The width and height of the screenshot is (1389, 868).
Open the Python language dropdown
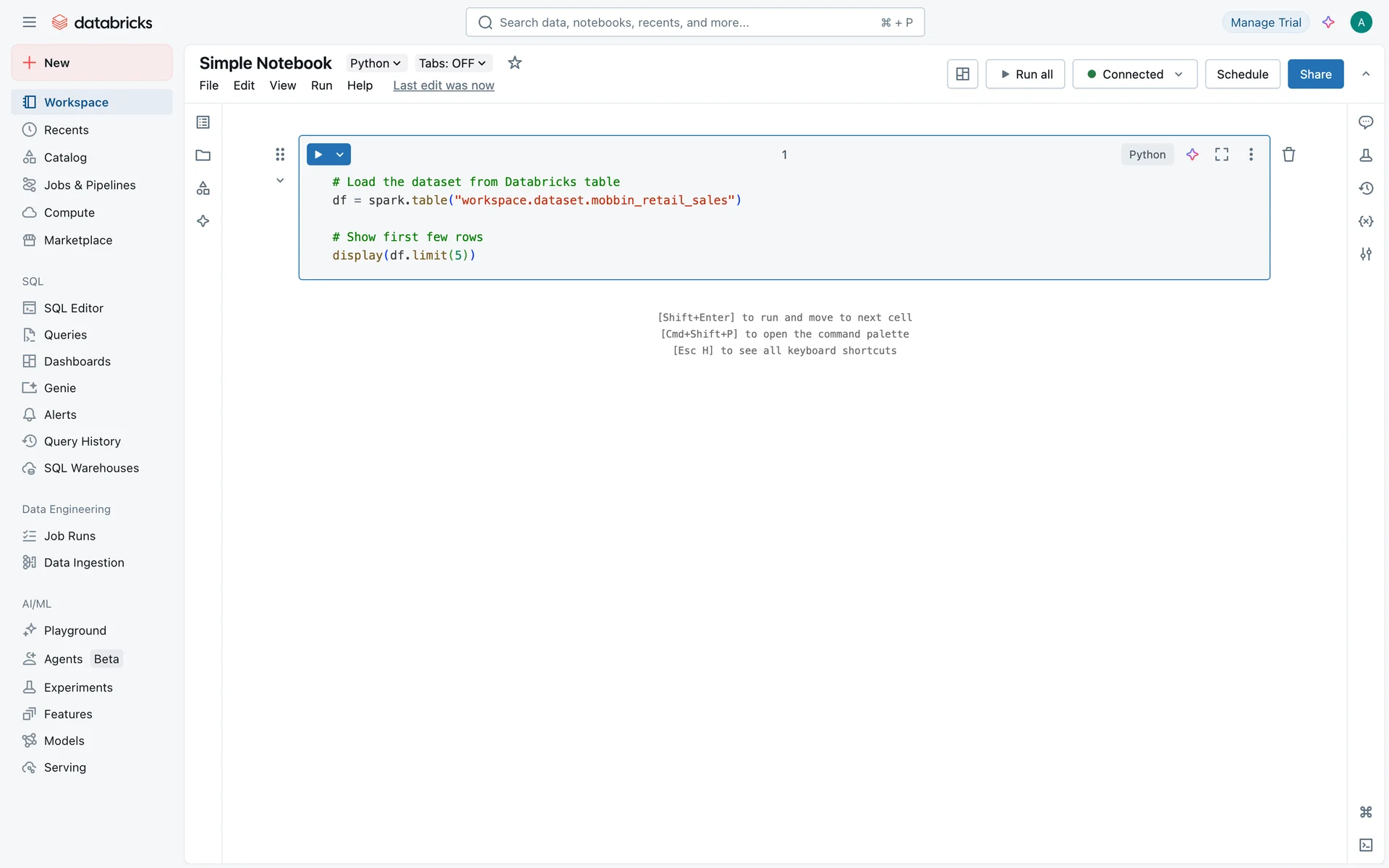375,63
